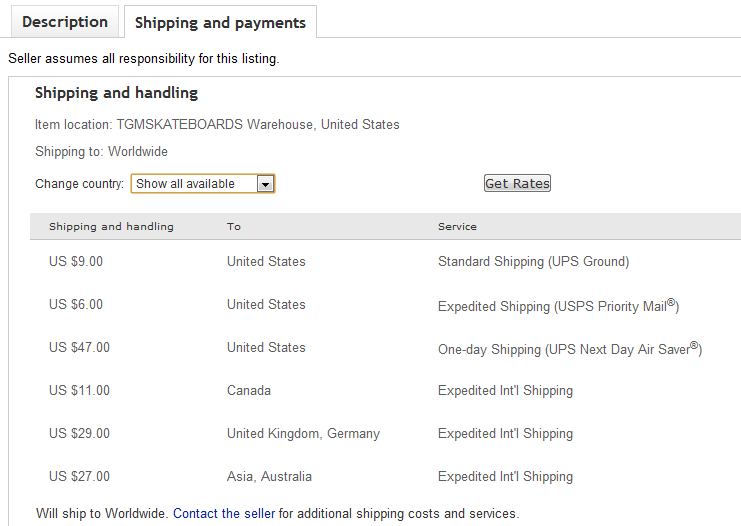Select the US $9.00 shipping cost
Viewport: 741px width, 526px height.
(76, 262)
